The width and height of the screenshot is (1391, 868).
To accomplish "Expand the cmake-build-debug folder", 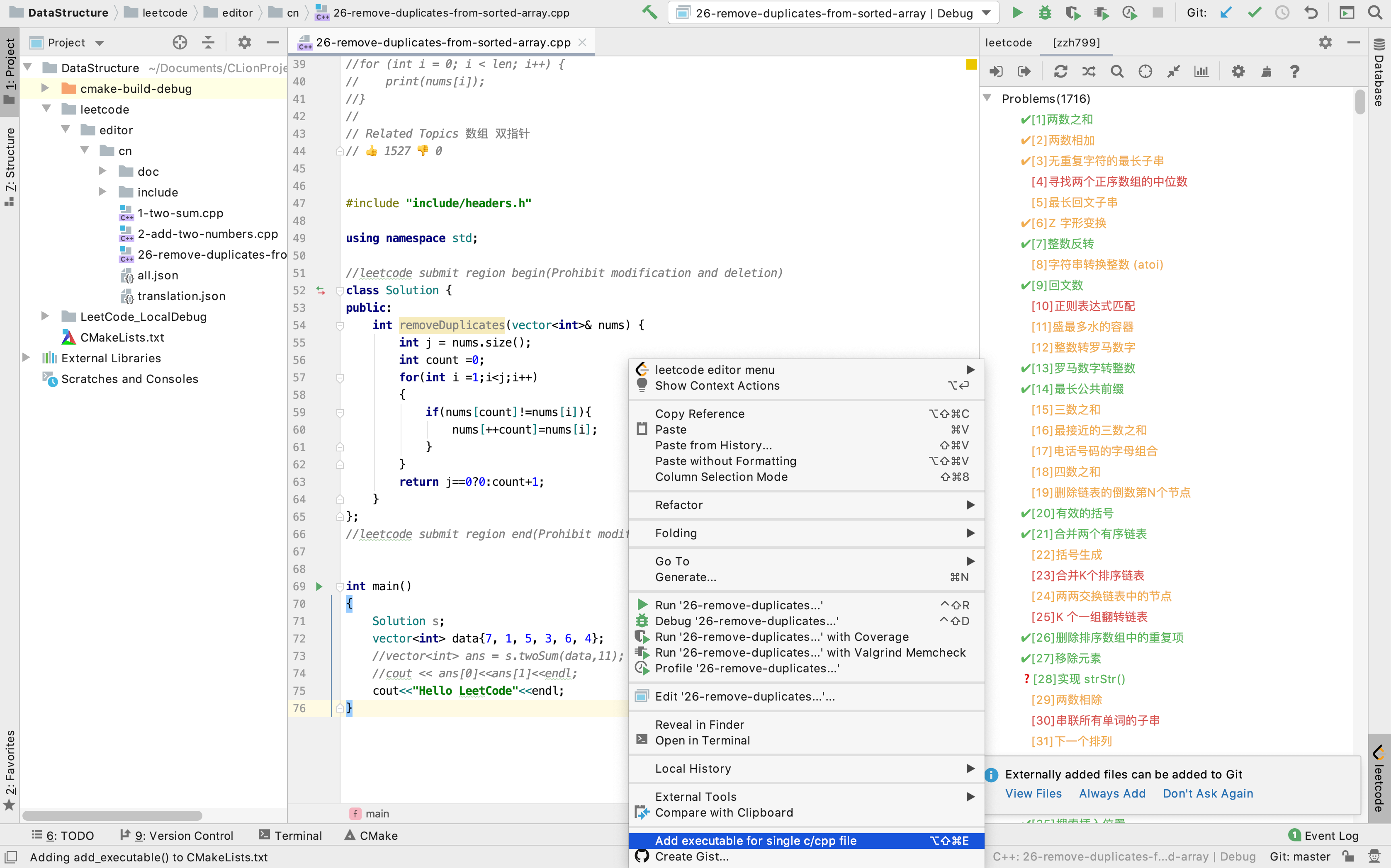I will (45, 88).
